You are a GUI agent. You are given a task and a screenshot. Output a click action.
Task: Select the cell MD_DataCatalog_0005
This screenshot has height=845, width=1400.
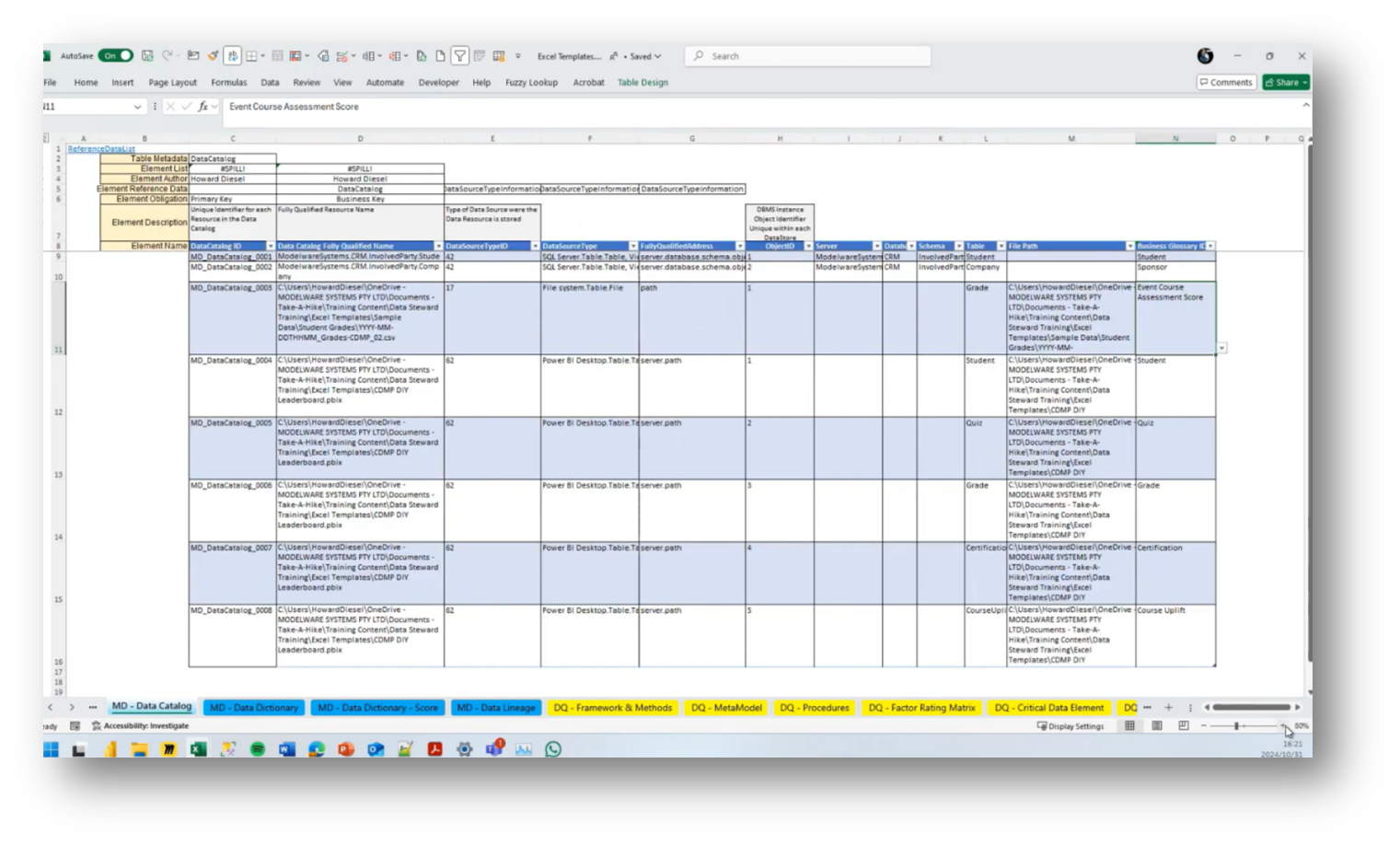[x=232, y=448]
